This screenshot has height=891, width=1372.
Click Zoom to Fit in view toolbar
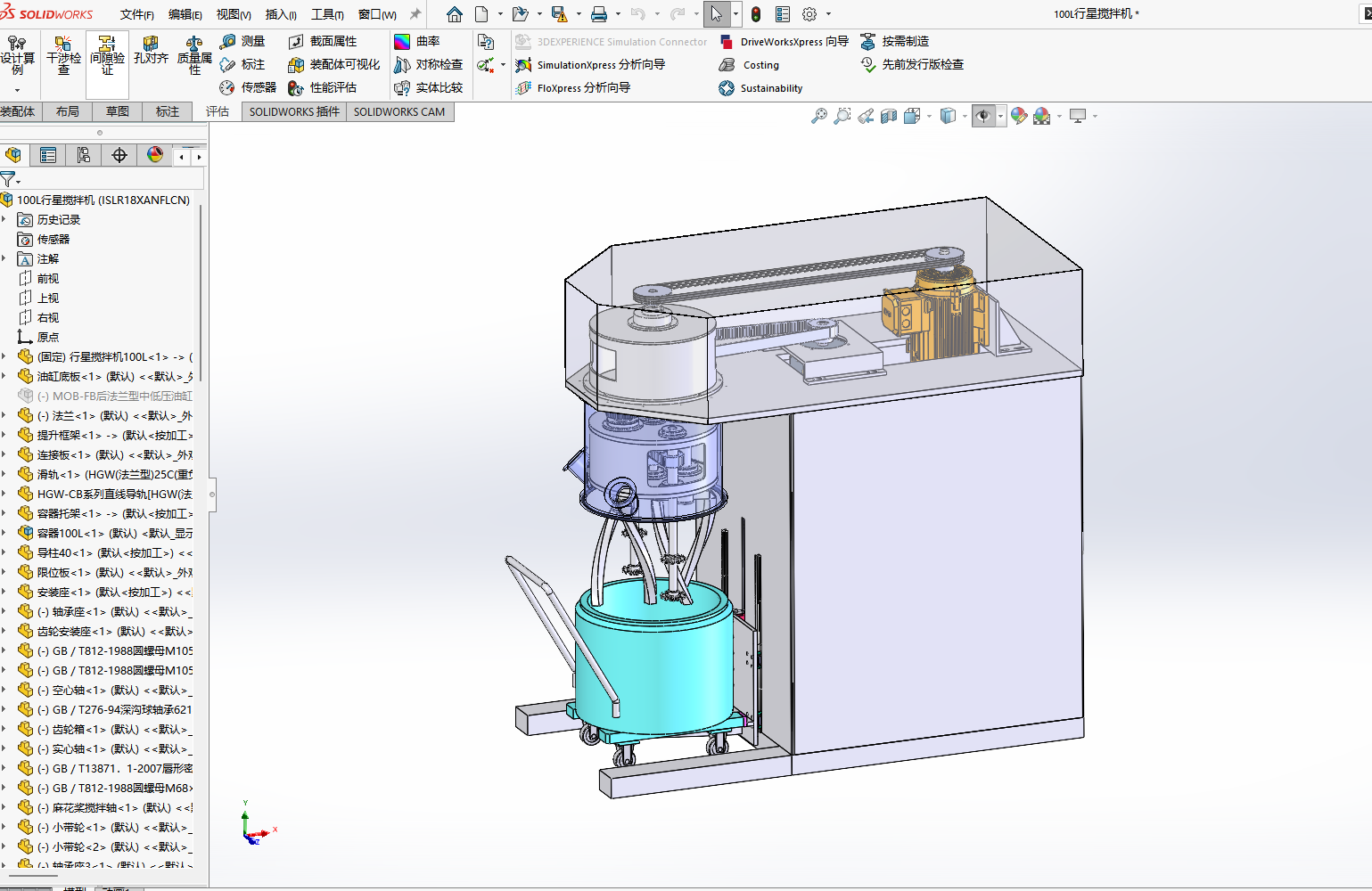pyautogui.click(x=818, y=116)
